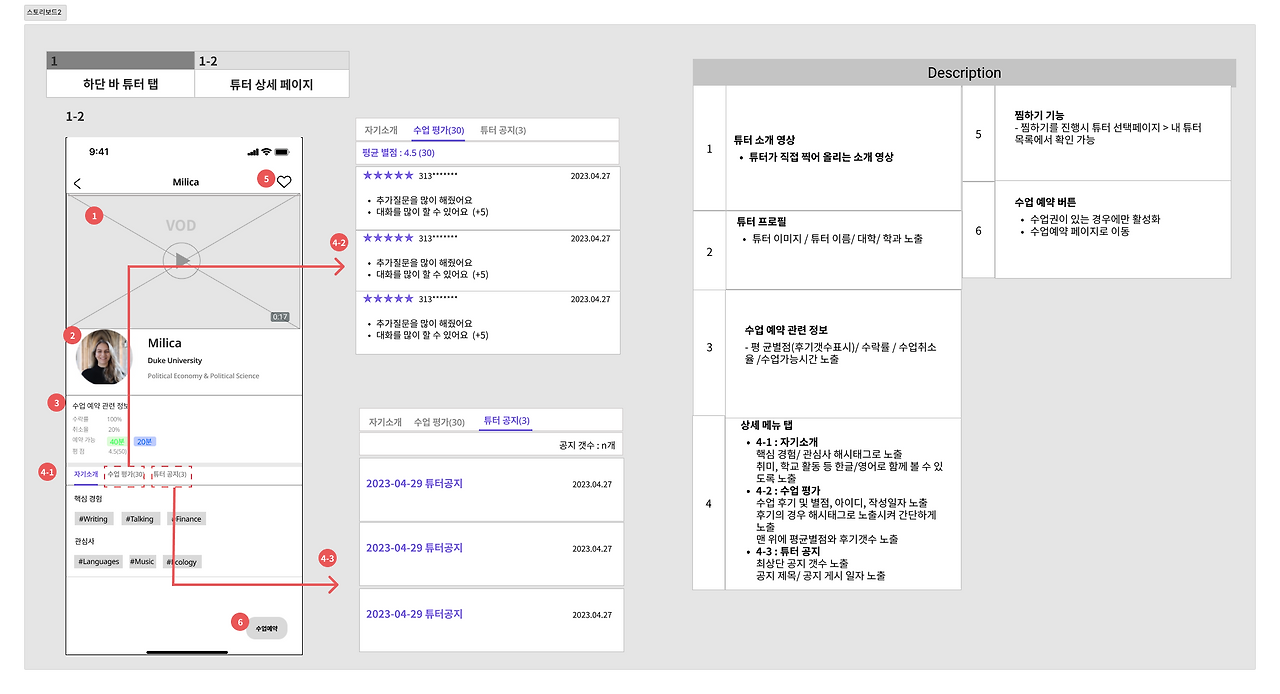Tap the #Talking hashtag
This screenshot has width=1280, height=694.
pos(140,519)
